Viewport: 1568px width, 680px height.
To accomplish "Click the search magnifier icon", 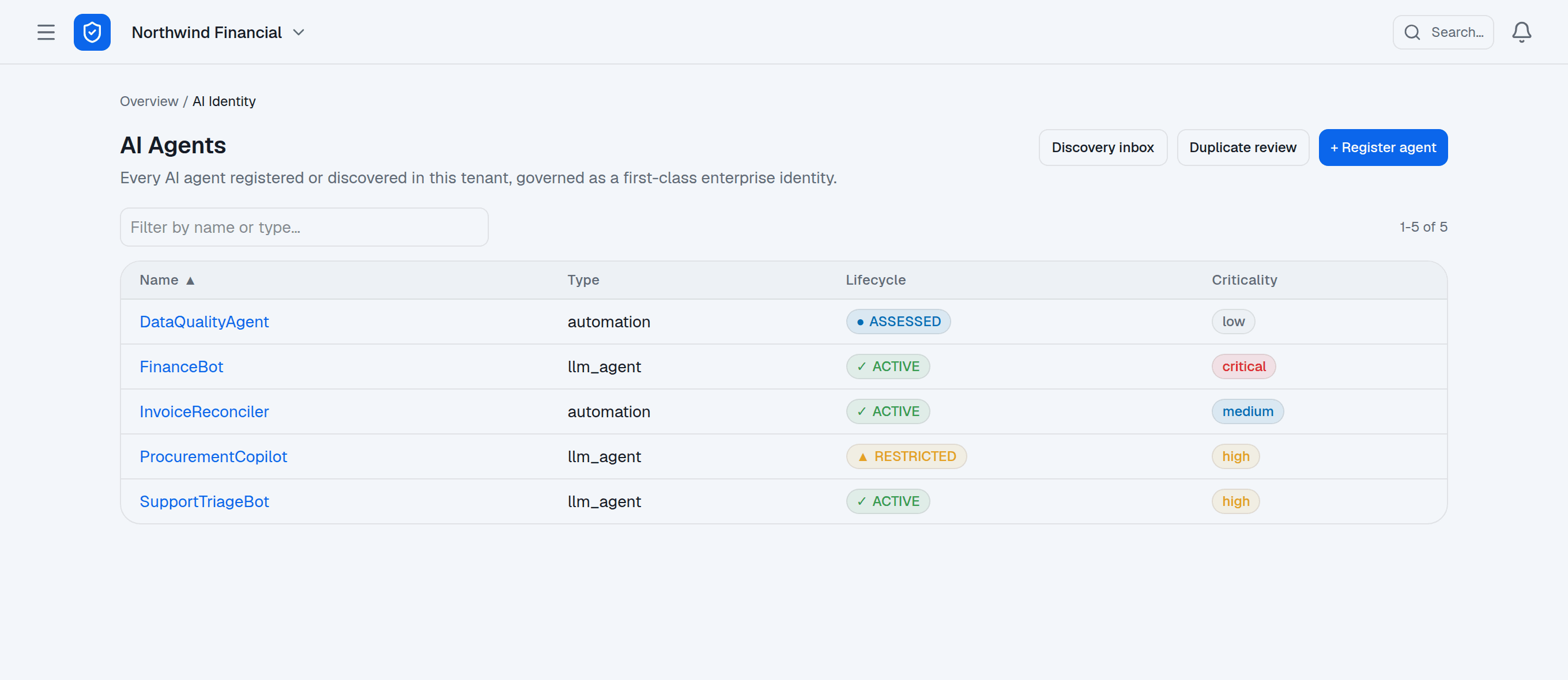I will [1412, 32].
